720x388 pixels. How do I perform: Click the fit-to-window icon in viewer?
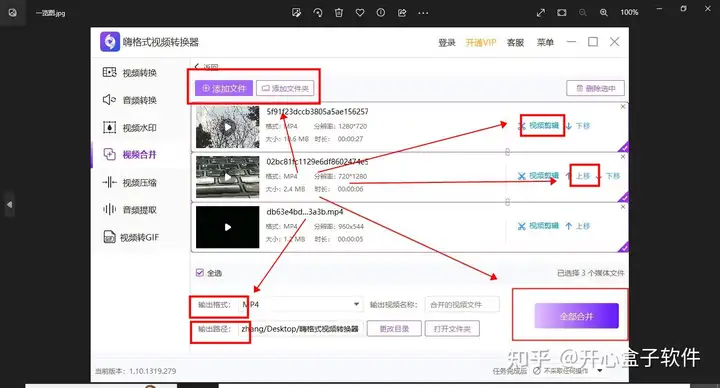pyautogui.click(x=562, y=12)
